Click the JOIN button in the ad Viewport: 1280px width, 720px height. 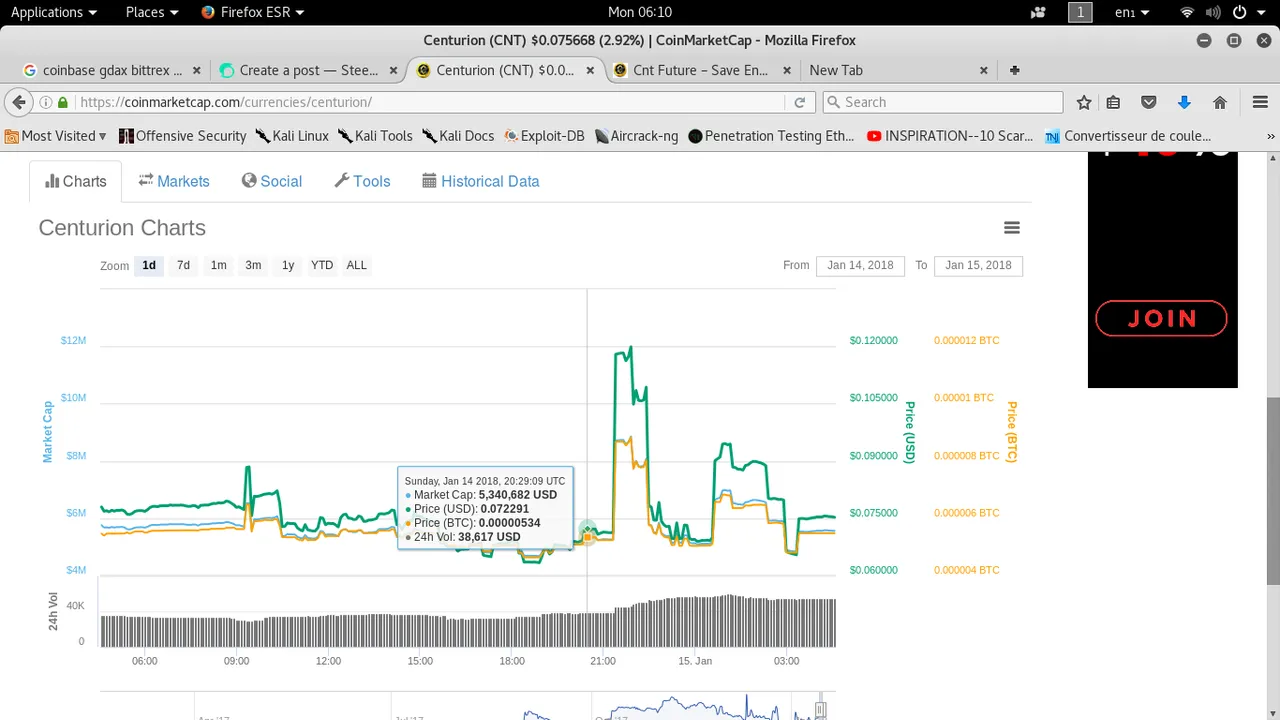1161,318
